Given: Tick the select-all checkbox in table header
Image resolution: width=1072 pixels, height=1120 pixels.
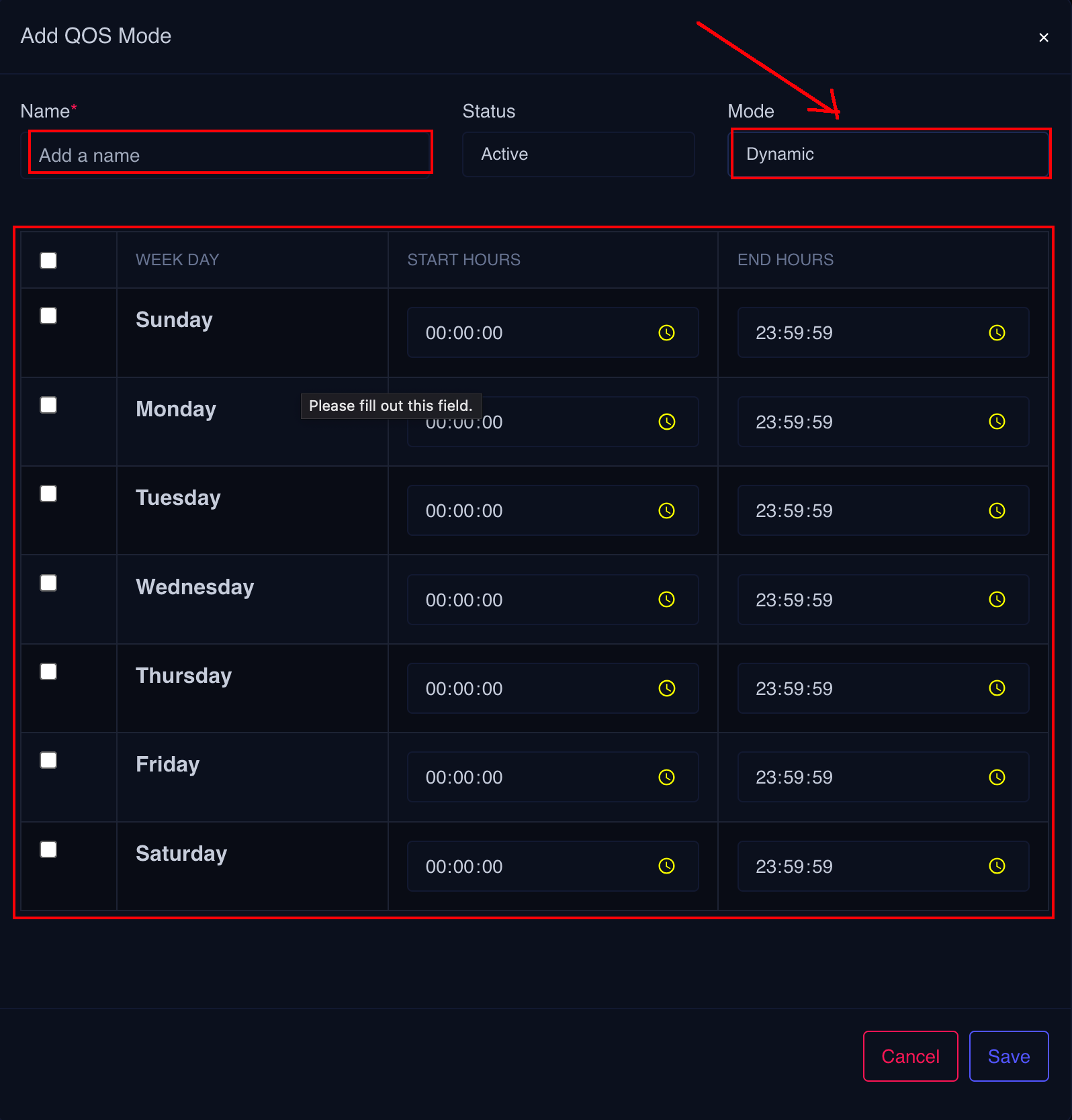Looking at the screenshot, I should pyautogui.click(x=48, y=261).
